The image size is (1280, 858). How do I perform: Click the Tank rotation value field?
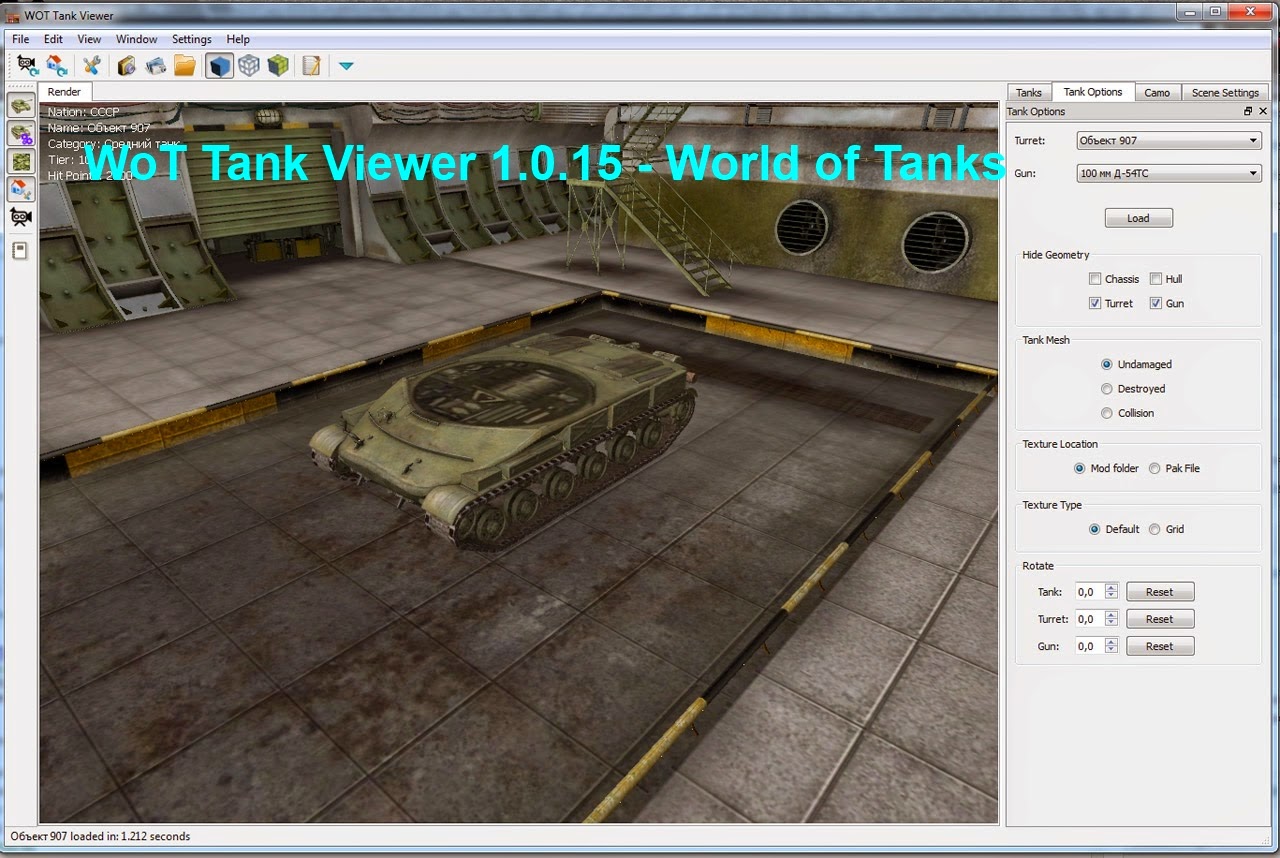[x=1090, y=592]
